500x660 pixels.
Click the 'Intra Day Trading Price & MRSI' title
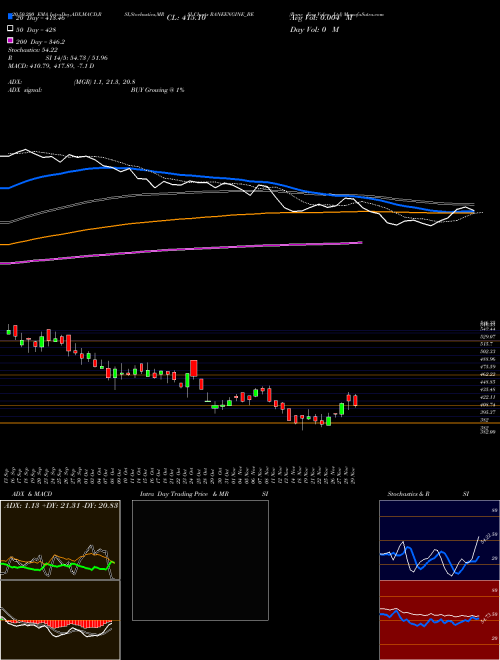tap(204, 494)
